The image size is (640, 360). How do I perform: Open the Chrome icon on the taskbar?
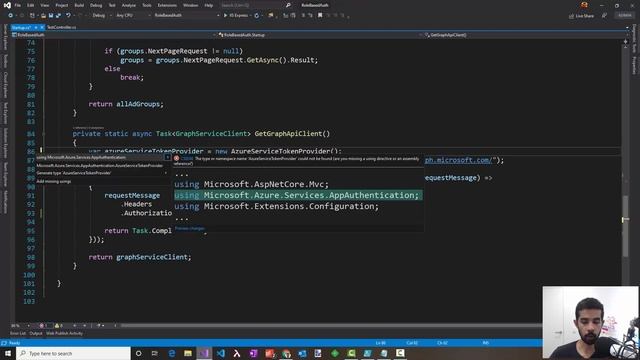286,353
